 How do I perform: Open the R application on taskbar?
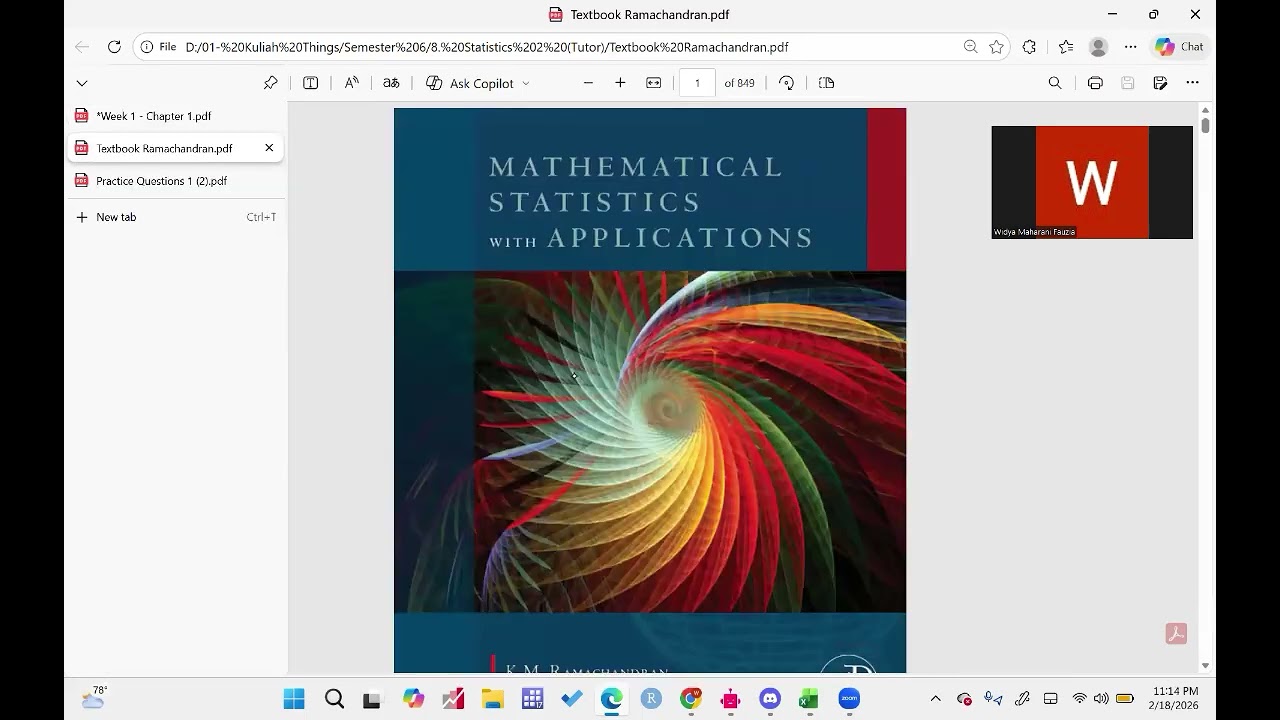click(651, 699)
